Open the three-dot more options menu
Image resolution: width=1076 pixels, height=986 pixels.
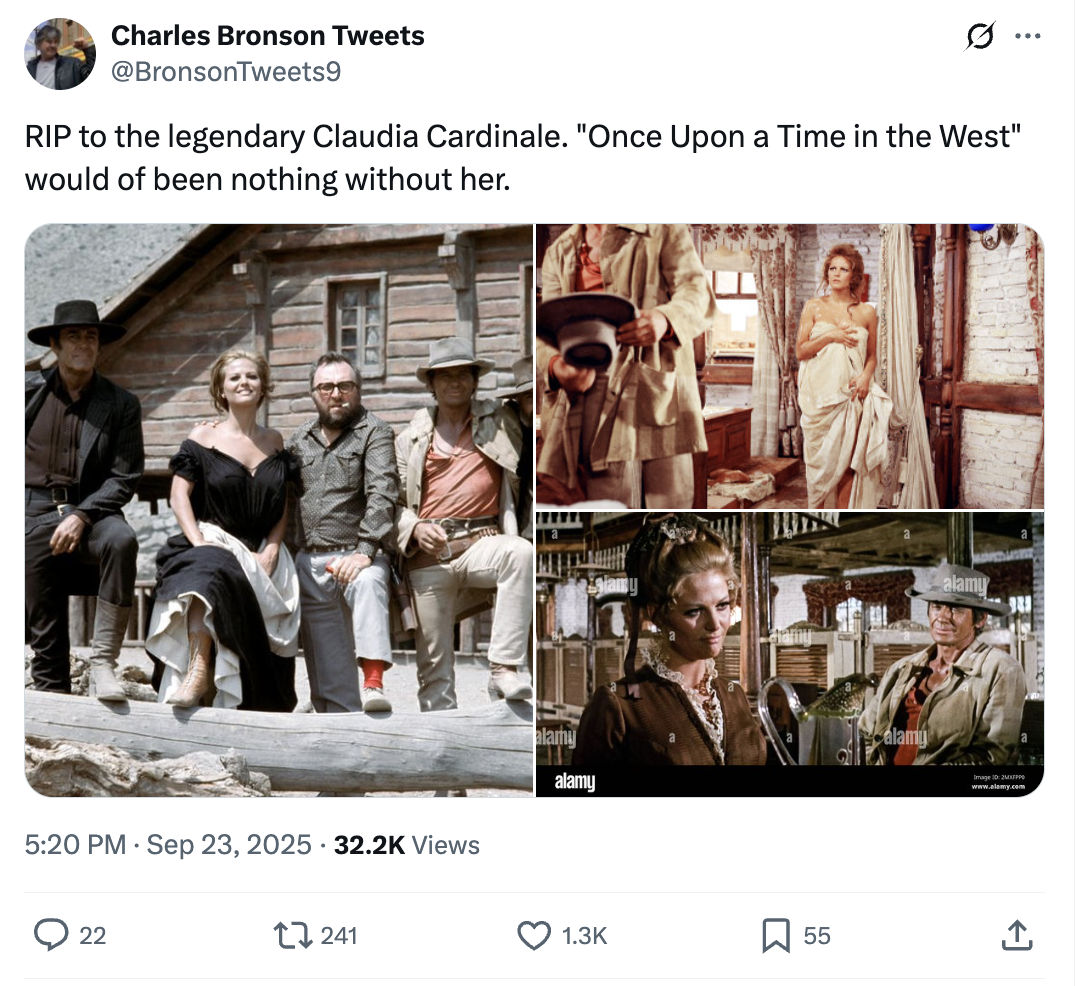[x=1028, y=36]
